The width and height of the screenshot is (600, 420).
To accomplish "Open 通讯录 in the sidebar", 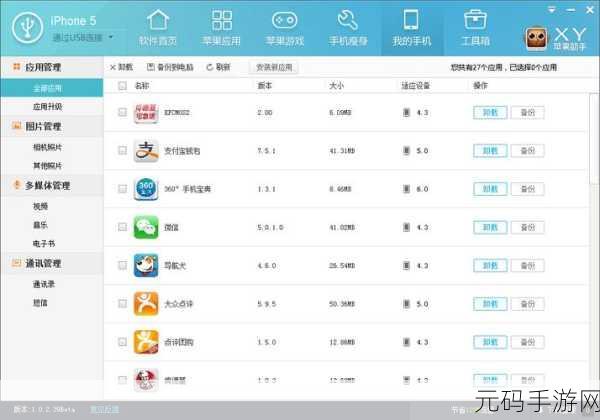I will (x=44, y=284).
